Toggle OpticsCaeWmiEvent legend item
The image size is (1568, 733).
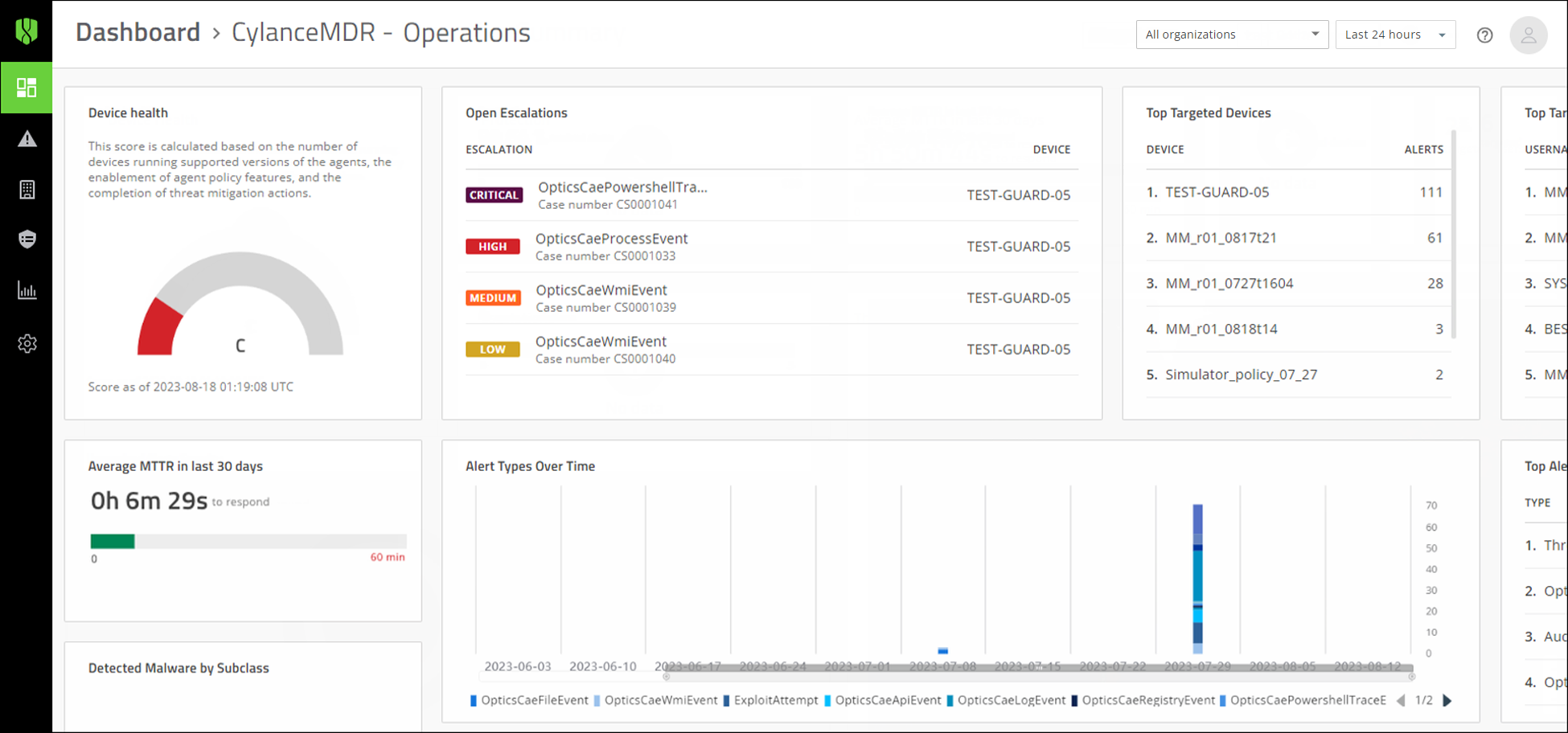point(655,701)
